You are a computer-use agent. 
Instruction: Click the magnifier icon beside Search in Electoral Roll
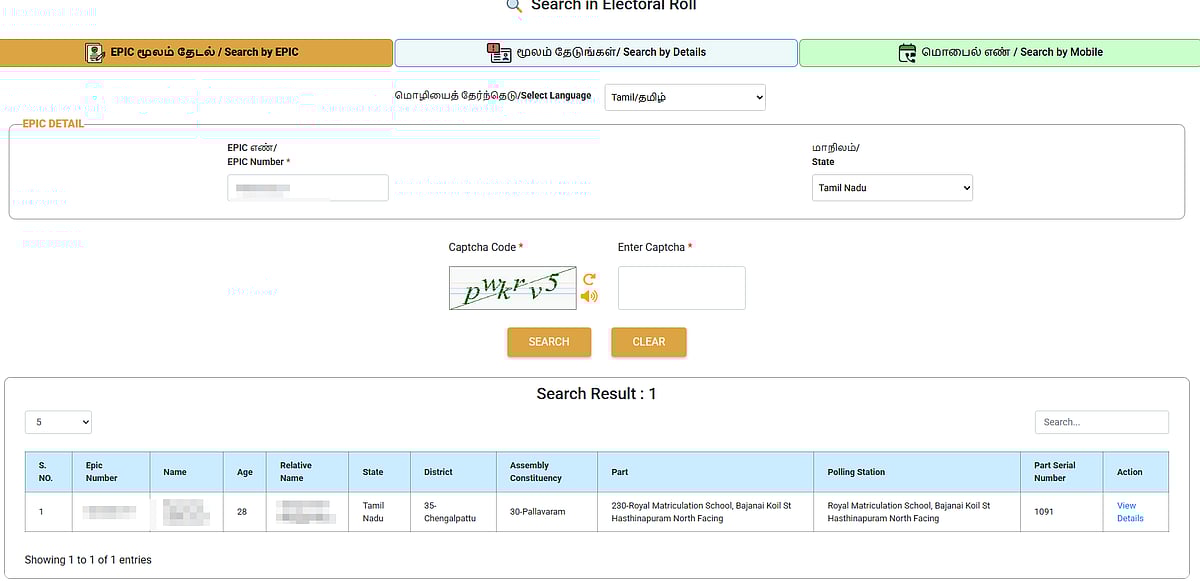pos(514,6)
